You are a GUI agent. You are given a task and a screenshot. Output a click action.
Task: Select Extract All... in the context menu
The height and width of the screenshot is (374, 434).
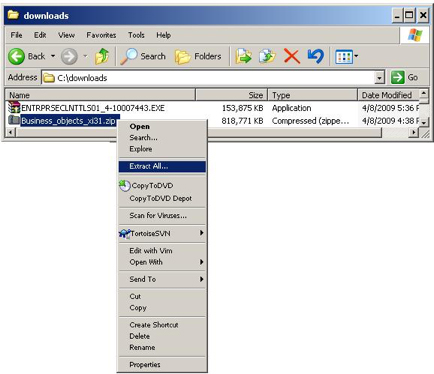[162, 166]
